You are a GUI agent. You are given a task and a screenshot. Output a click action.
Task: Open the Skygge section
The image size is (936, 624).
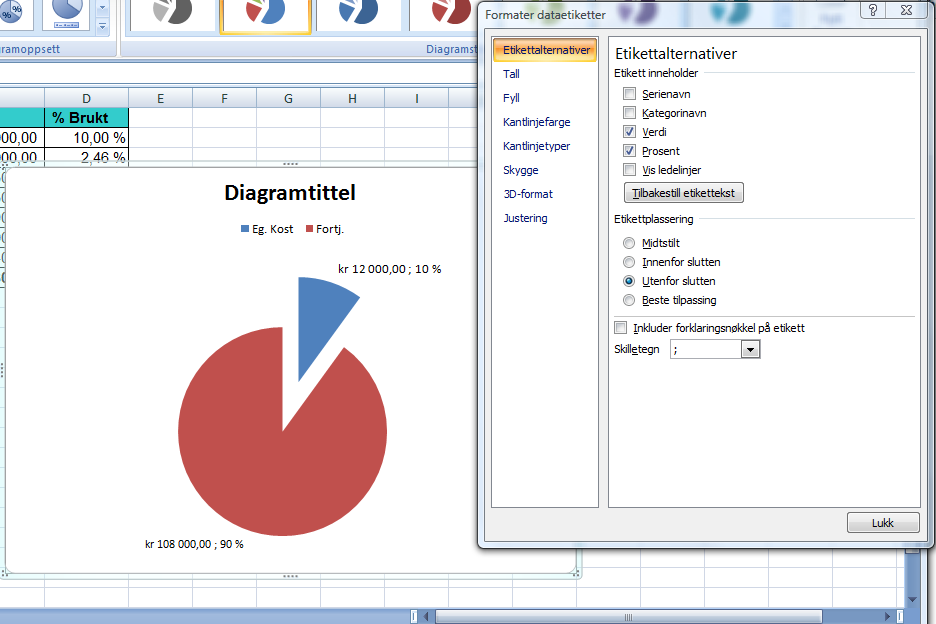click(521, 170)
